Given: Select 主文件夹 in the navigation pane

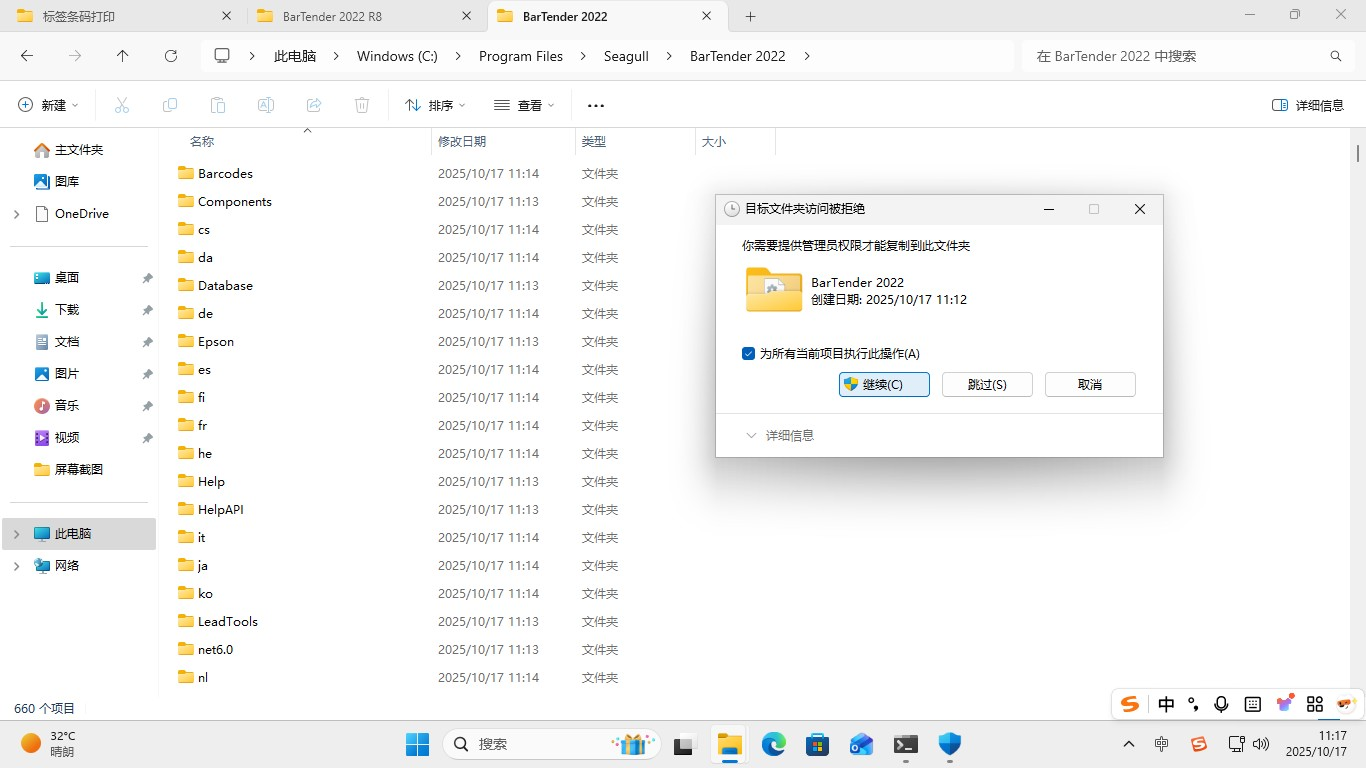Looking at the screenshot, I should click(79, 150).
